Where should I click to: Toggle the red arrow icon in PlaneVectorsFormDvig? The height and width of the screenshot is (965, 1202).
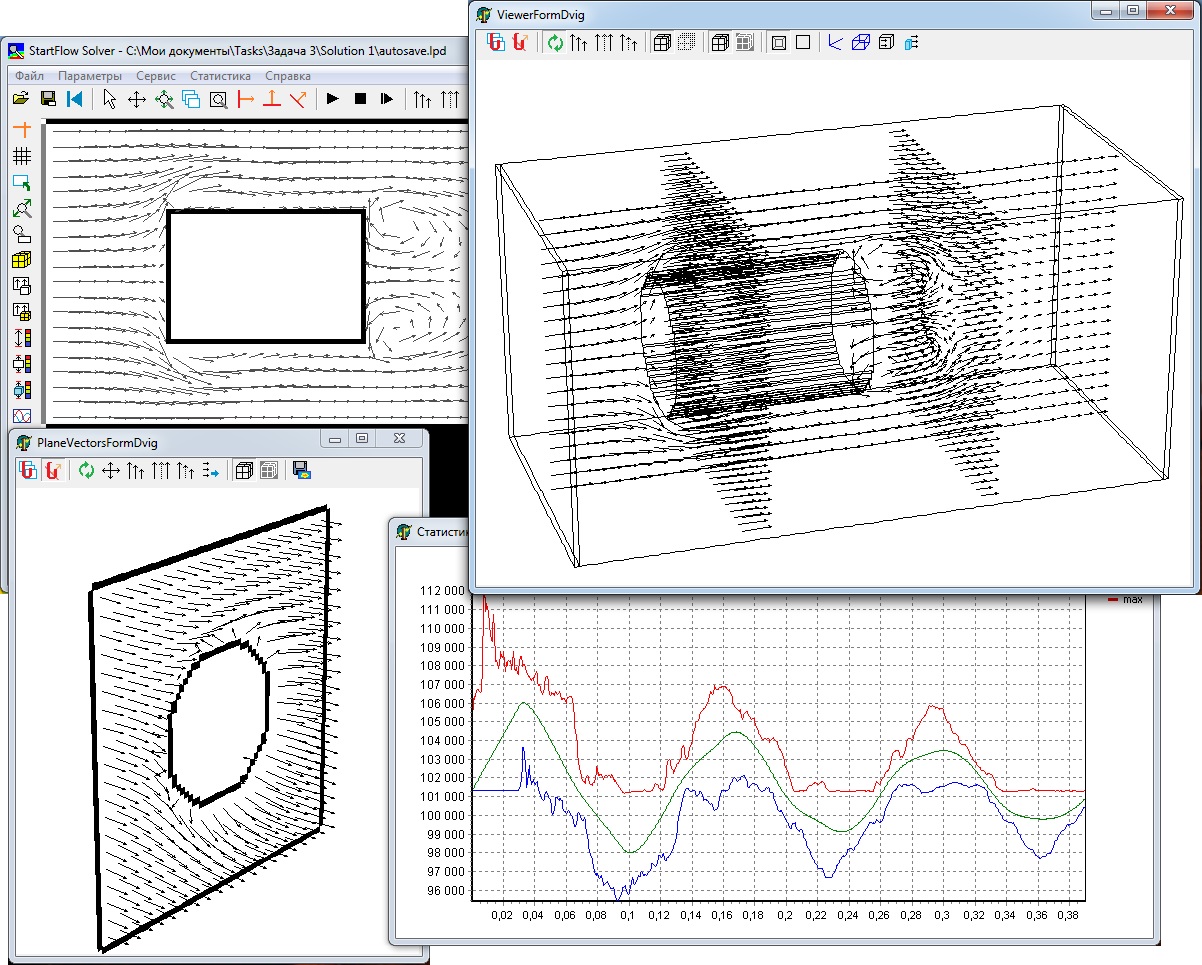pos(55,470)
